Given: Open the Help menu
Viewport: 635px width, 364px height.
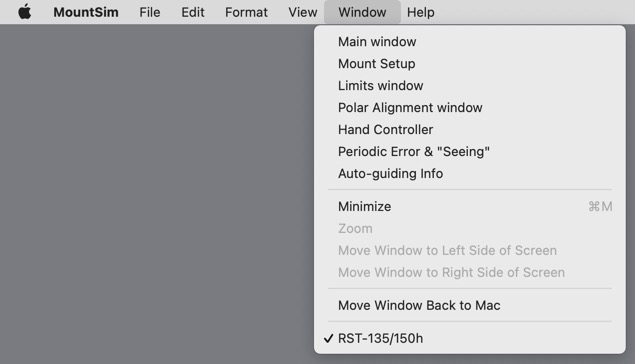Looking at the screenshot, I should (x=421, y=12).
